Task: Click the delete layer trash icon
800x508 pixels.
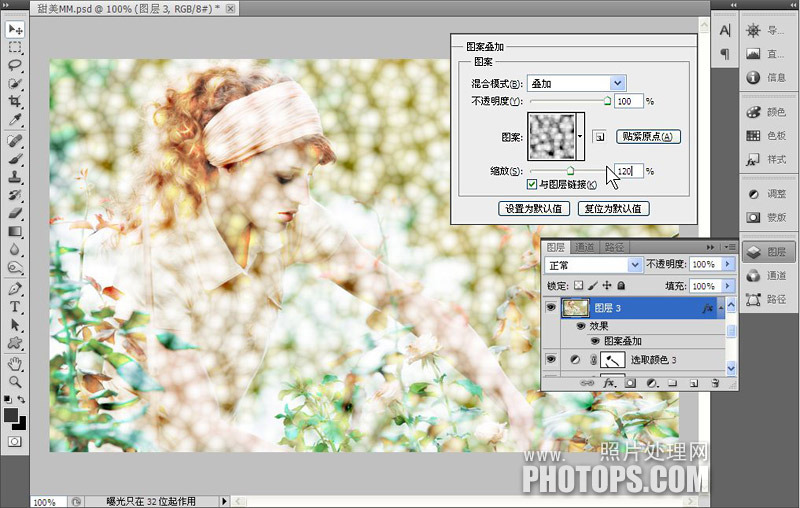Action: coord(715,383)
